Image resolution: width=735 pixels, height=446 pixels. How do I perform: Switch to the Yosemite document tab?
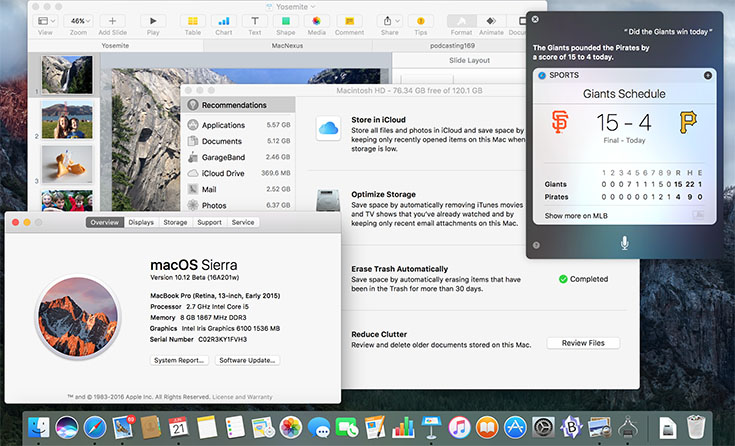point(115,45)
